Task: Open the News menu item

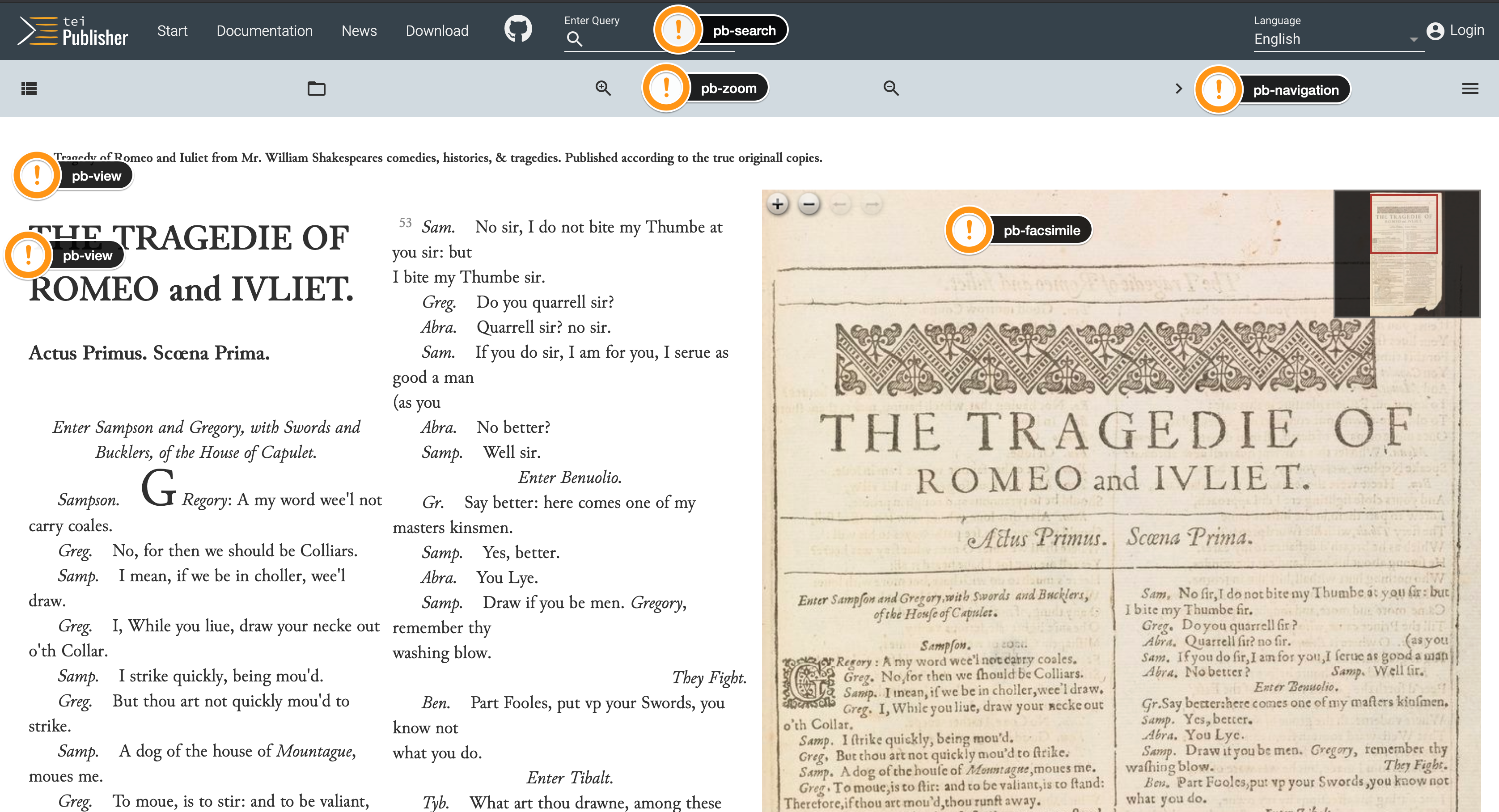Action: point(359,31)
